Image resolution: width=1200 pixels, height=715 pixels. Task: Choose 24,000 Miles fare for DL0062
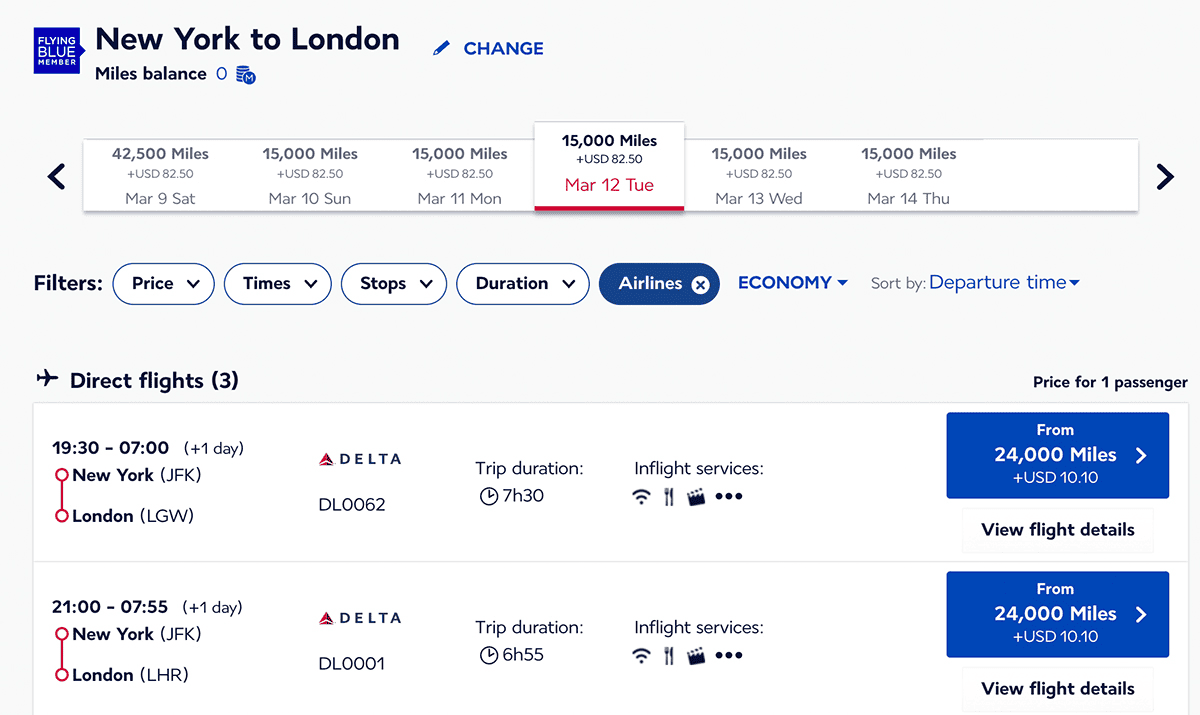(x=1058, y=455)
